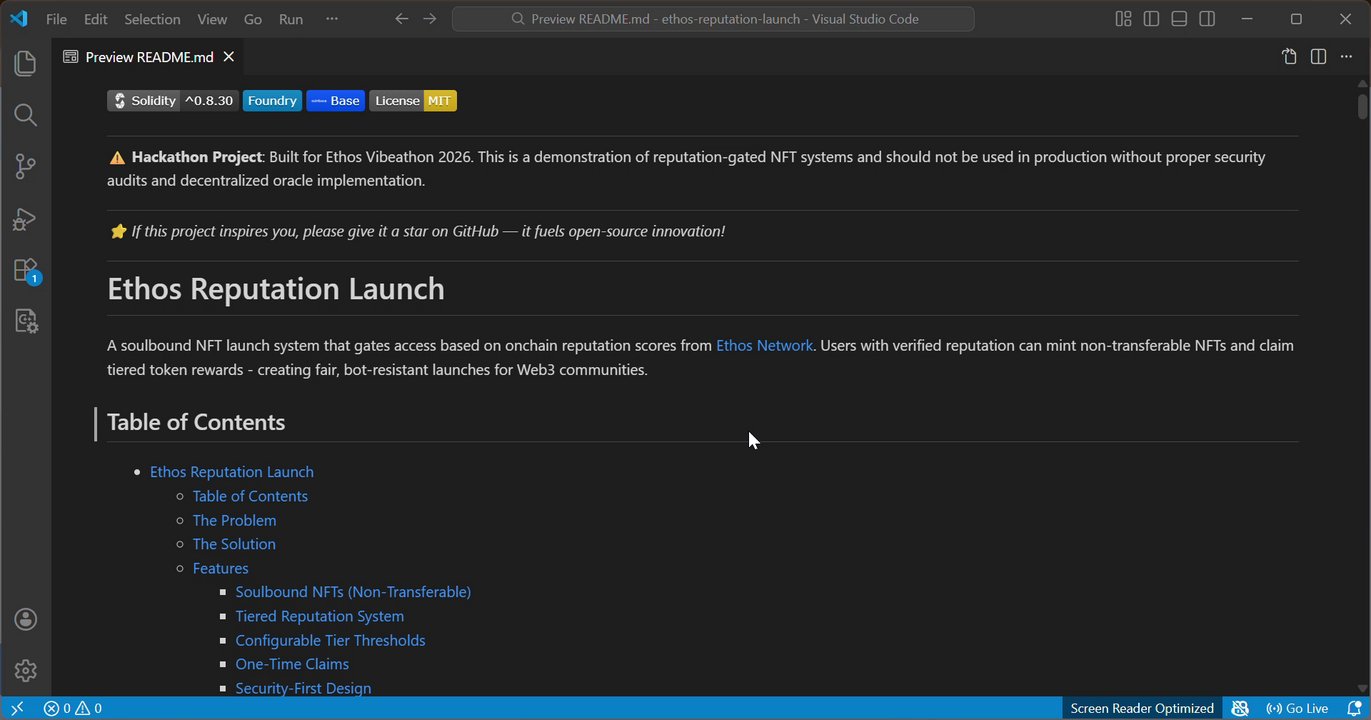Click the Solidity ^0.8.30 badge
The height and width of the screenshot is (720, 1371).
click(x=173, y=101)
